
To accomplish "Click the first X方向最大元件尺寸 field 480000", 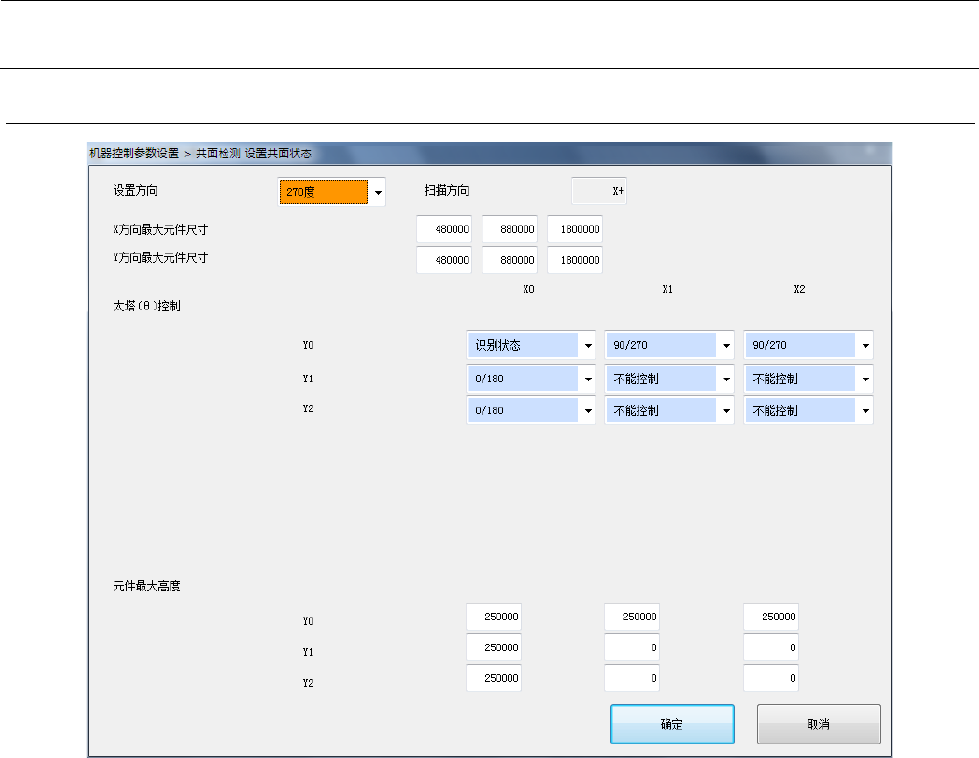I will point(444,229).
